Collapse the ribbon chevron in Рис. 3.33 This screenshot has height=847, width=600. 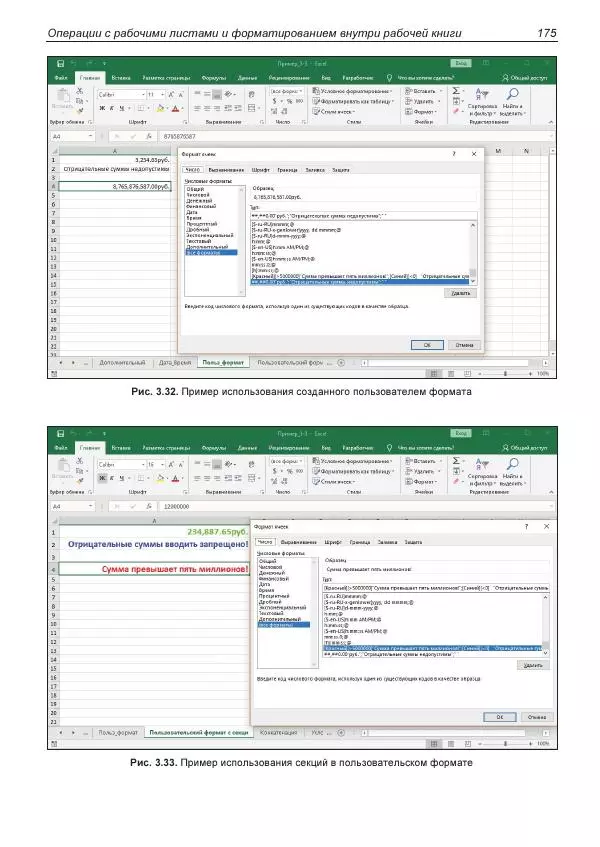click(x=551, y=492)
